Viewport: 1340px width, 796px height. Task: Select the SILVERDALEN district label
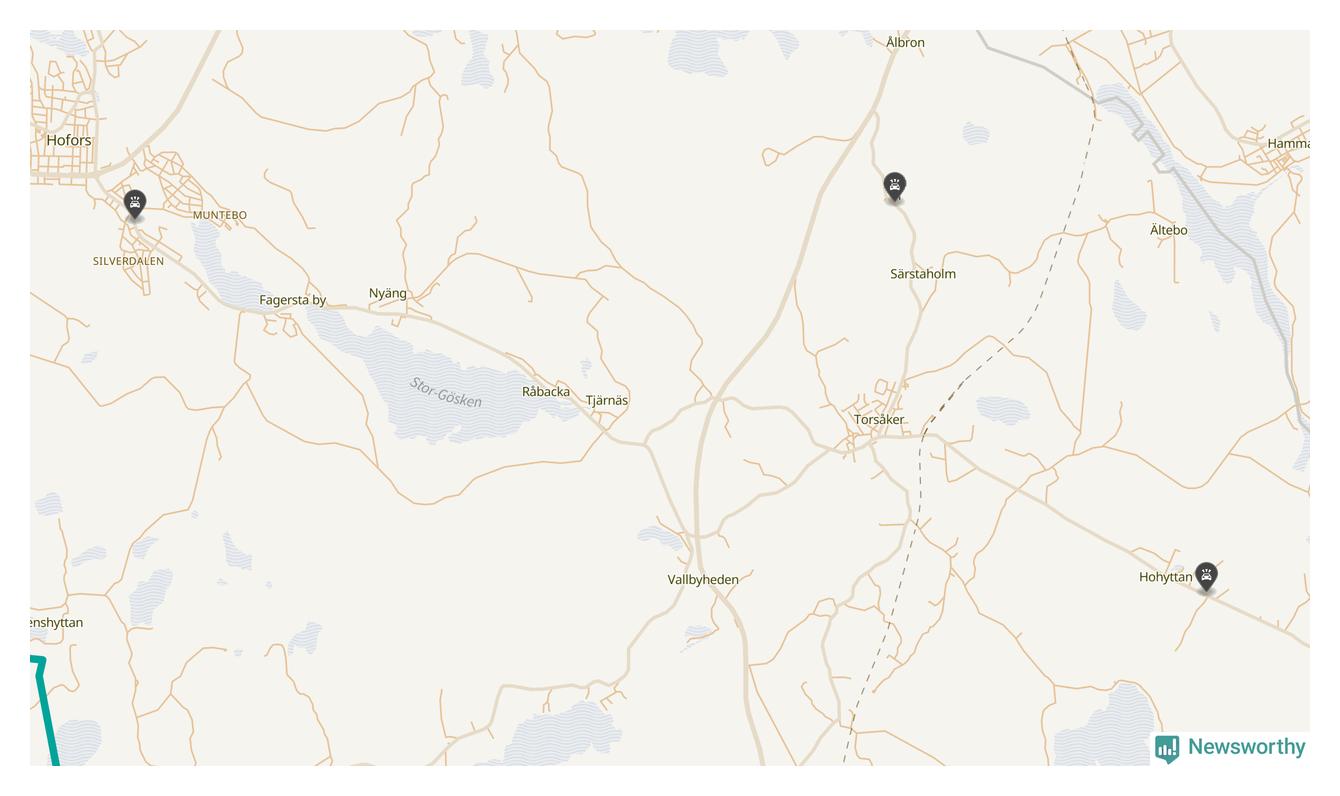(128, 261)
